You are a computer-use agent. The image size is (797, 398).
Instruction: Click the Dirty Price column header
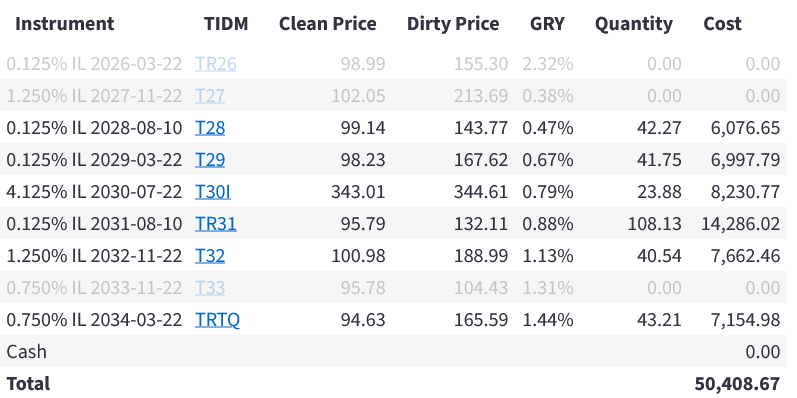click(453, 24)
